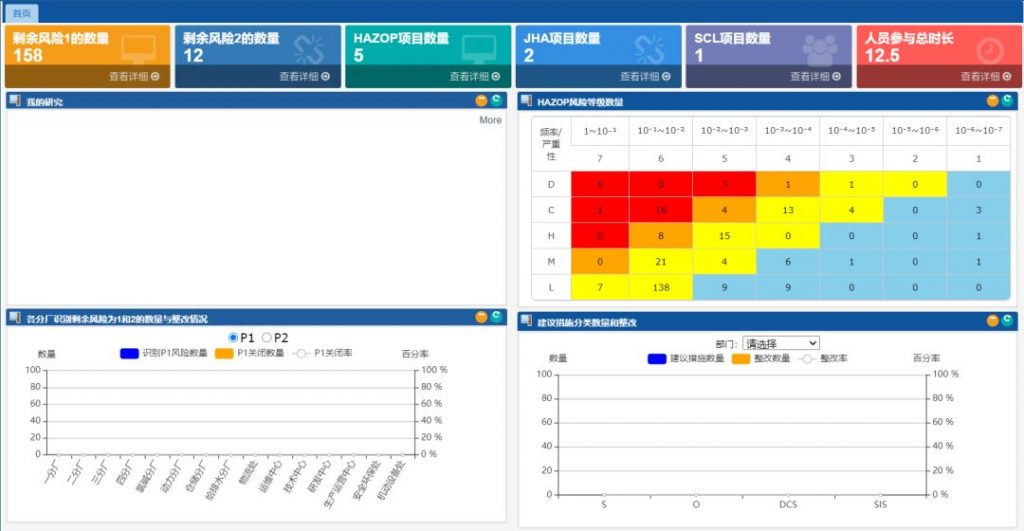Click blue 建议措施数量 legend swatch
The width and height of the screenshot is (1024, 531).
[657, 358]
